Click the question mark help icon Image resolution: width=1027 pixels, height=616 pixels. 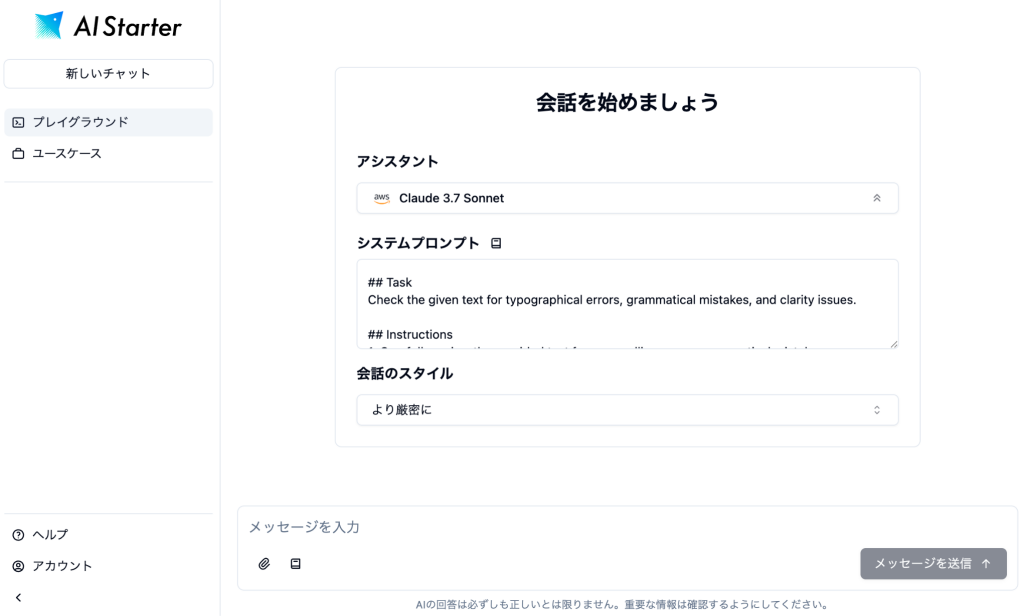[x=18, y=535]
